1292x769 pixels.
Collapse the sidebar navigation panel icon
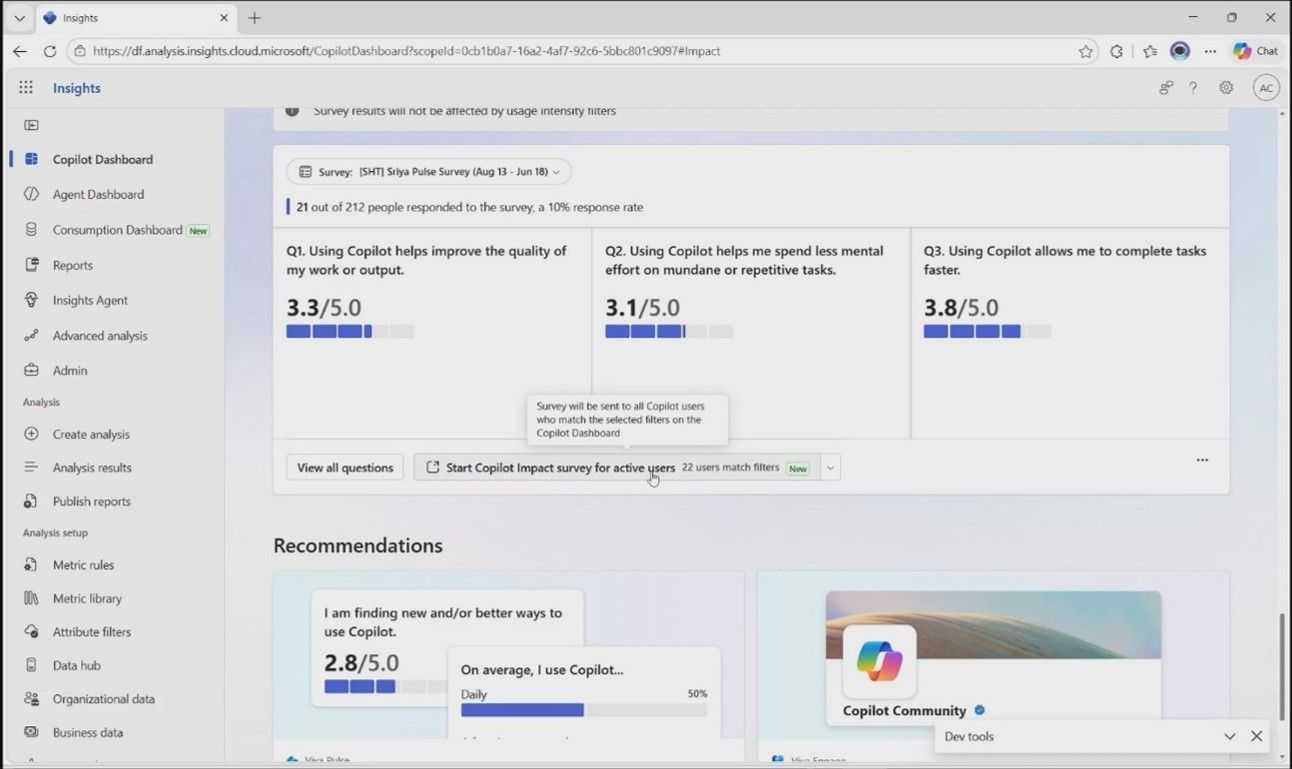pos(31,125)
